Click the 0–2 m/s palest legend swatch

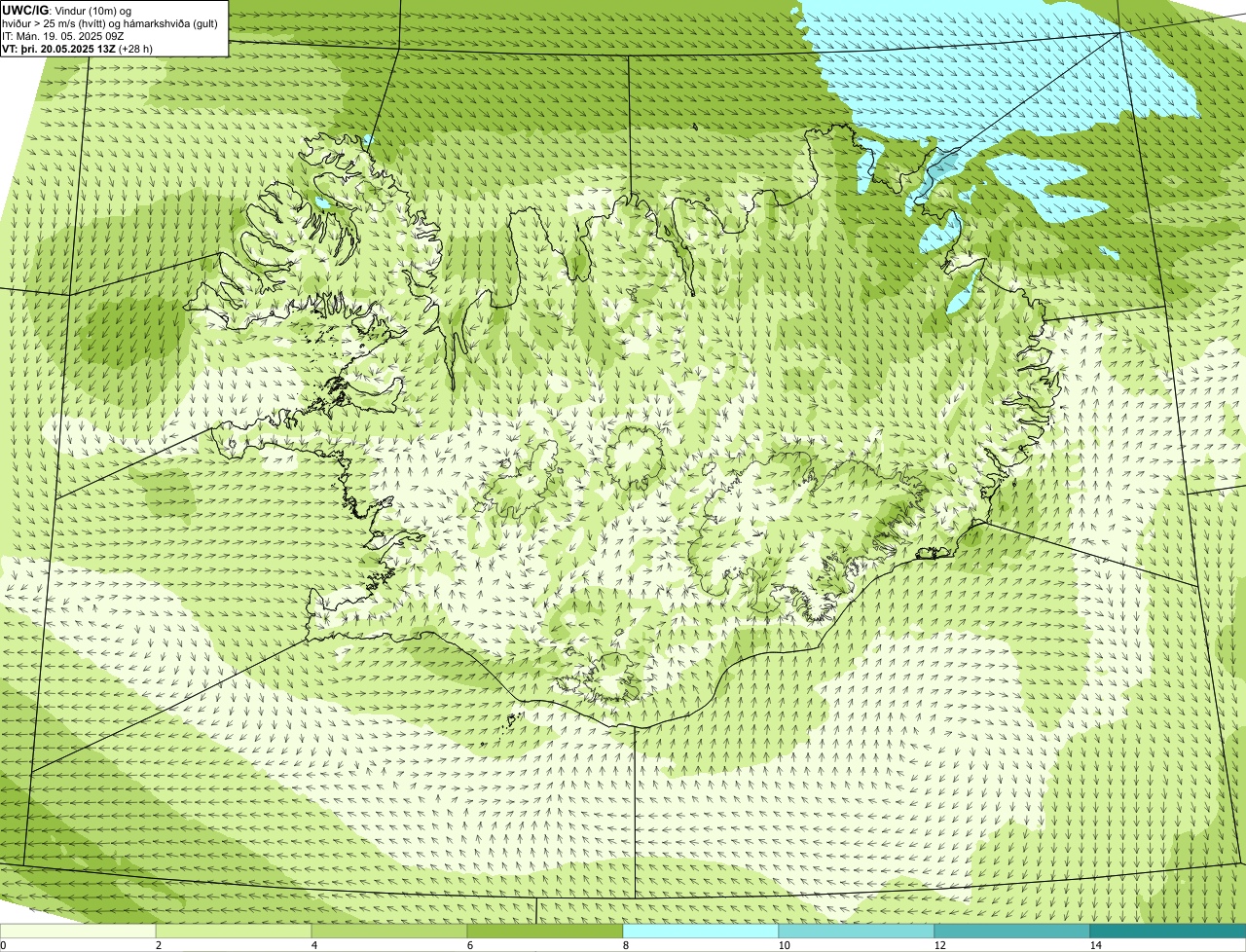[x=78, y=931]
